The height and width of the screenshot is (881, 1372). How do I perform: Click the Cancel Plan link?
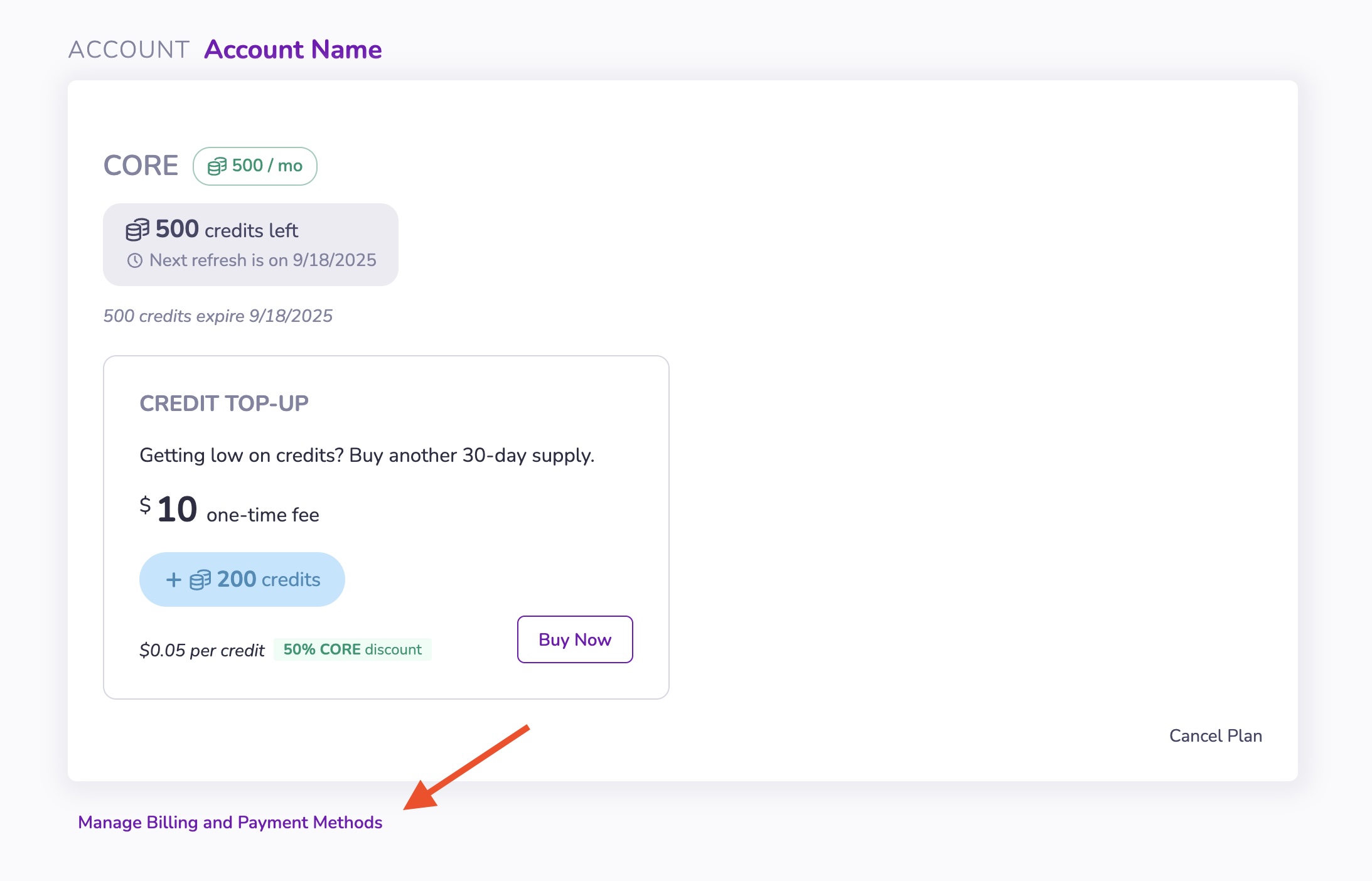pyautogui.click(x=1215, y=735)
